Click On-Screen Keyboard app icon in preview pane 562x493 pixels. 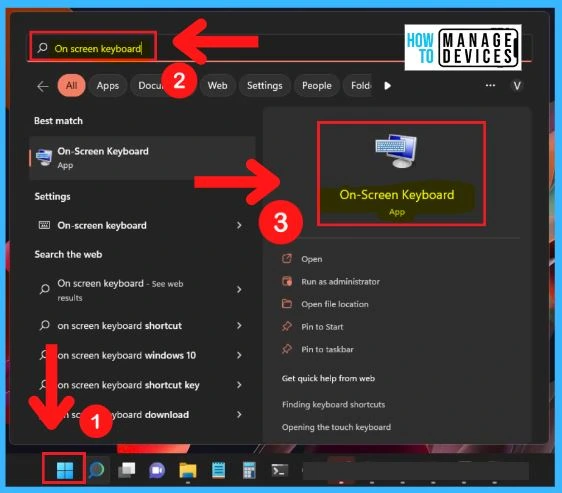[396, 151]
